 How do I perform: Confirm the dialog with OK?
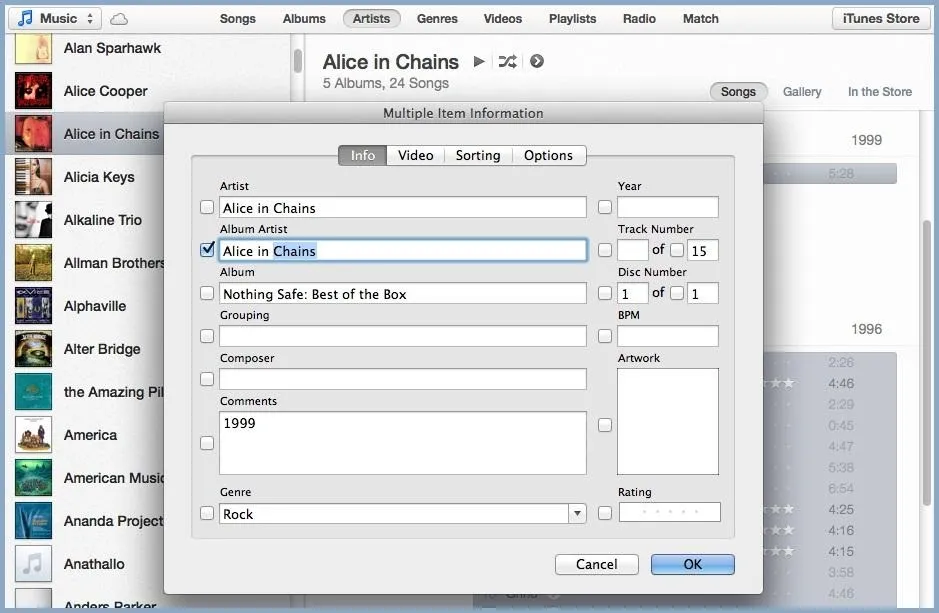(693, 565)
